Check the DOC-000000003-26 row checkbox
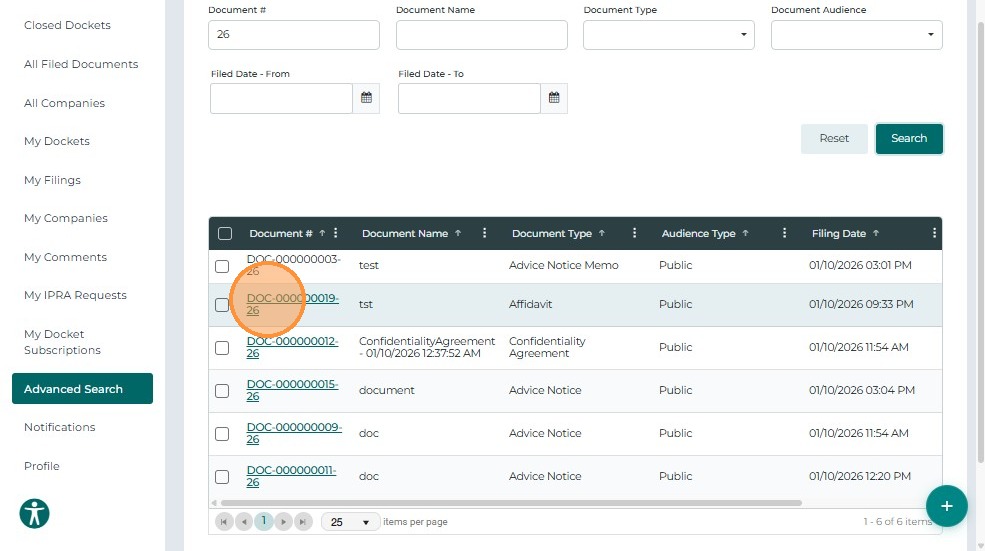985x551 pixels. pos(222,266)
